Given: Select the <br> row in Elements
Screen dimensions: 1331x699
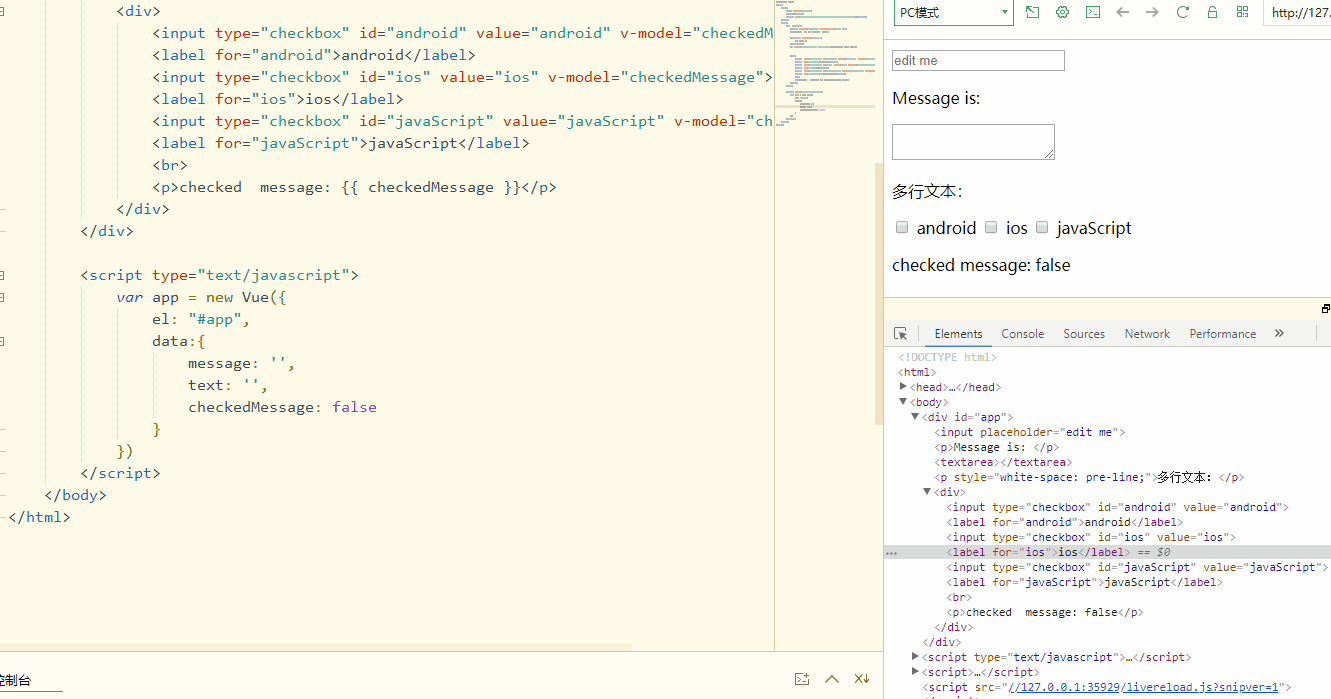Looking at the screenshot, I should click(x=958, y=597).
